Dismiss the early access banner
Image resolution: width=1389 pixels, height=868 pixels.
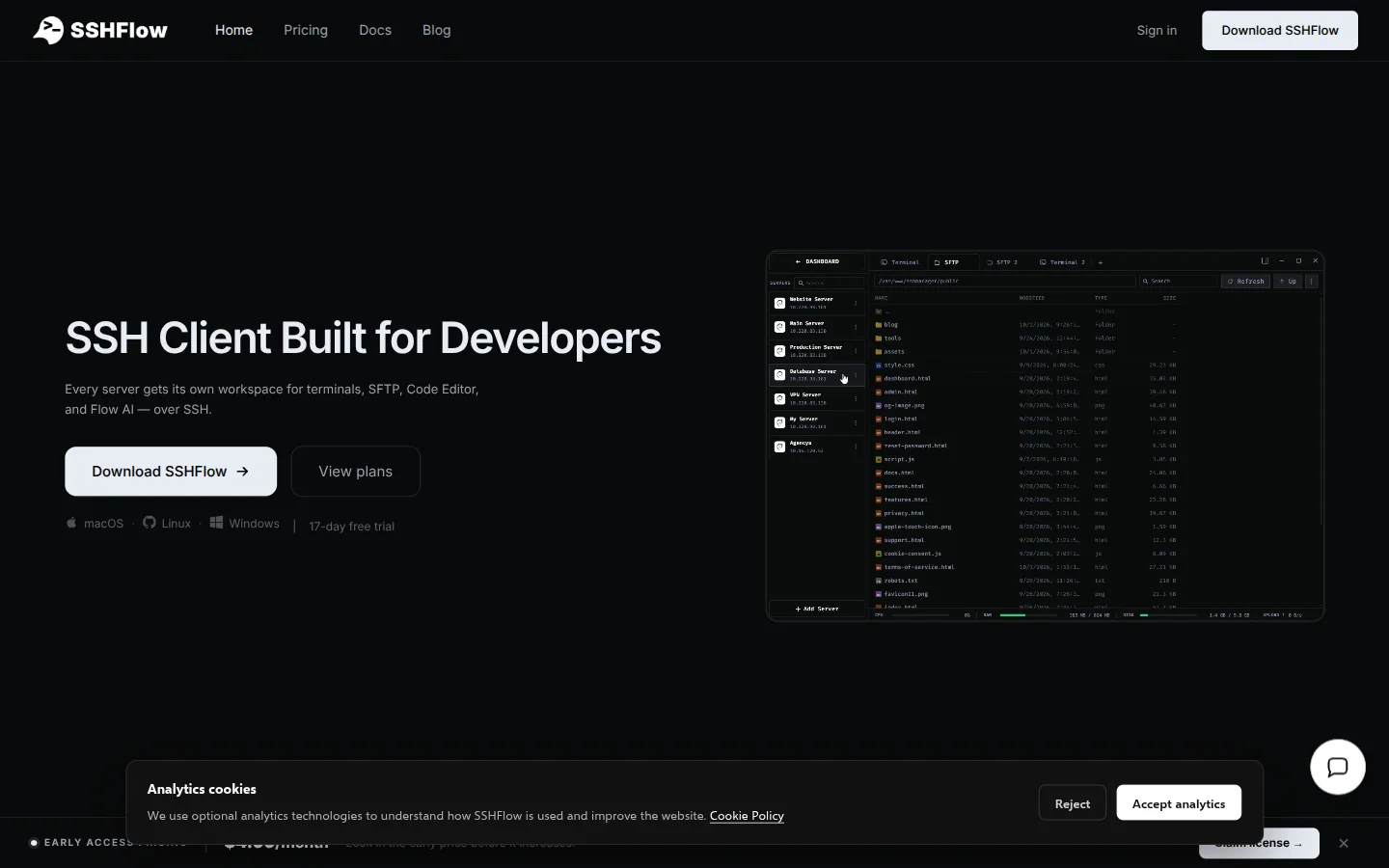click(1344, 843)
